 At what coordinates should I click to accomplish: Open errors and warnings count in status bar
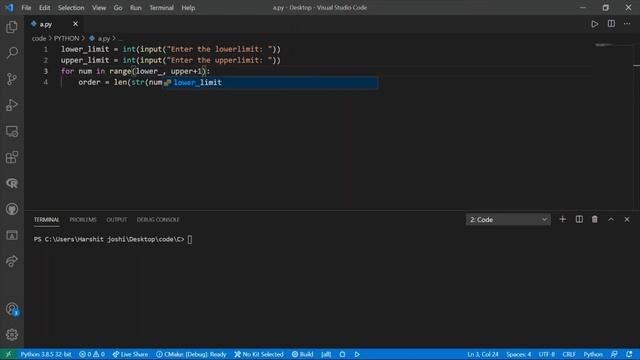point(92,354)
